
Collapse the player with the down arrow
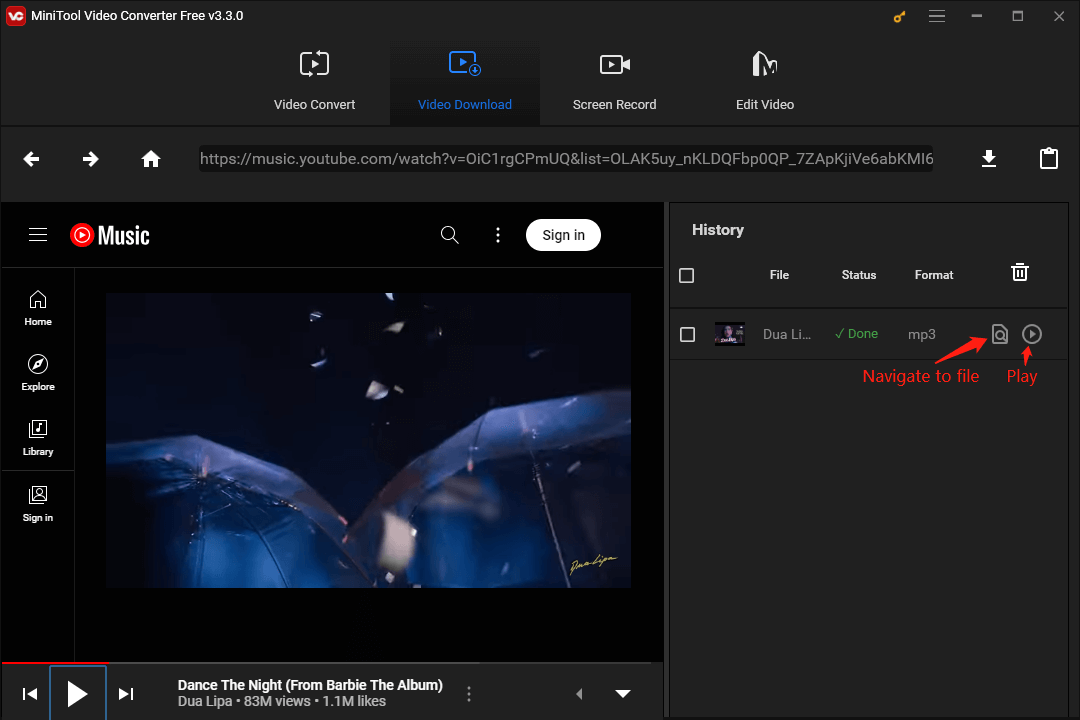[623, 694]
